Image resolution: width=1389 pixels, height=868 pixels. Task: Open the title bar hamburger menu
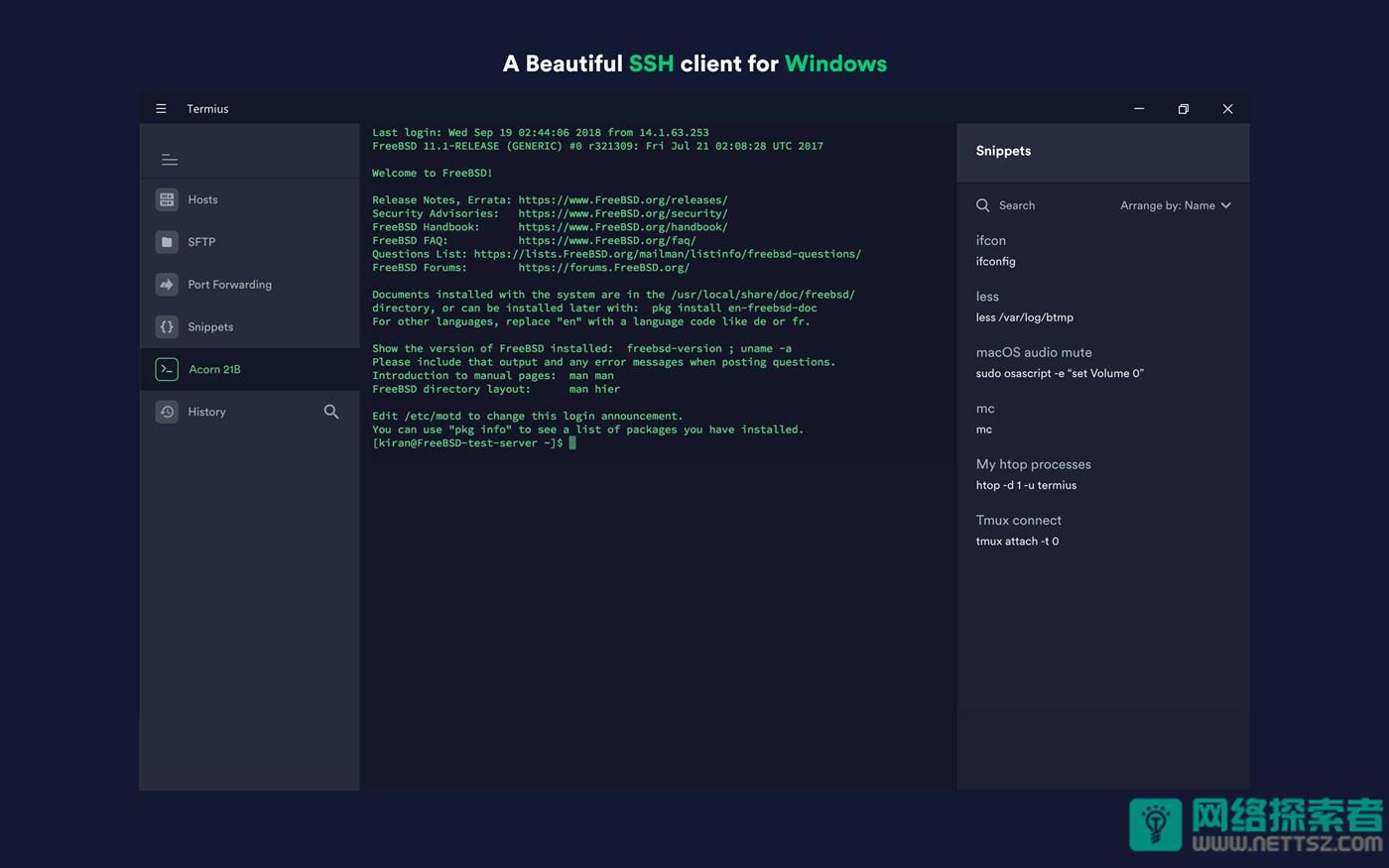[161, 109]
